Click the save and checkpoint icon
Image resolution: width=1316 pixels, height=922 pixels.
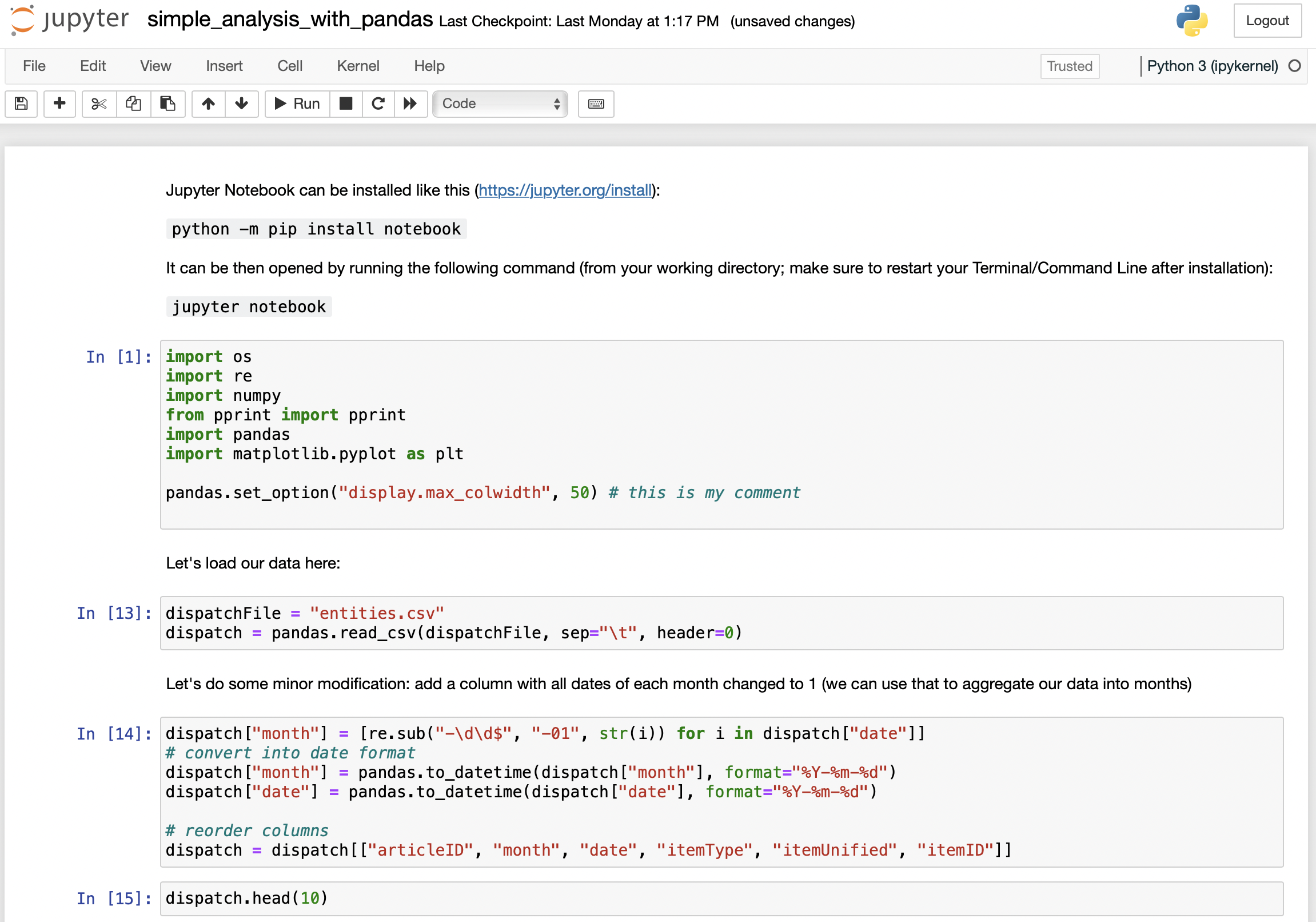point(21,104)
